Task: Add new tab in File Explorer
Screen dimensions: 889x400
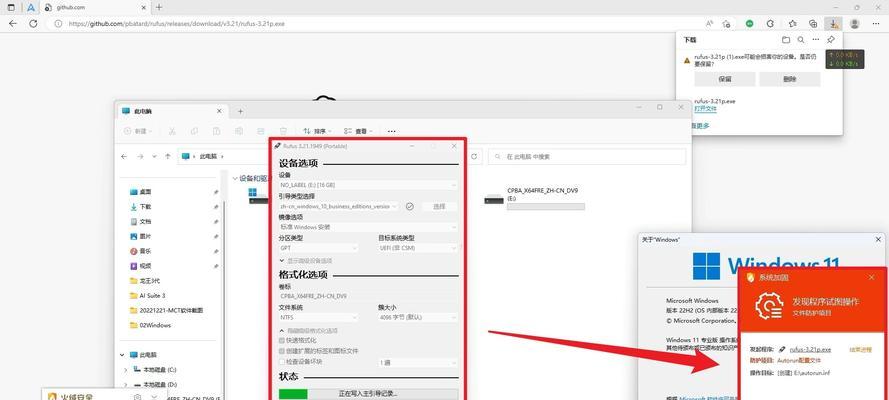Action: (x=240, y=111)
